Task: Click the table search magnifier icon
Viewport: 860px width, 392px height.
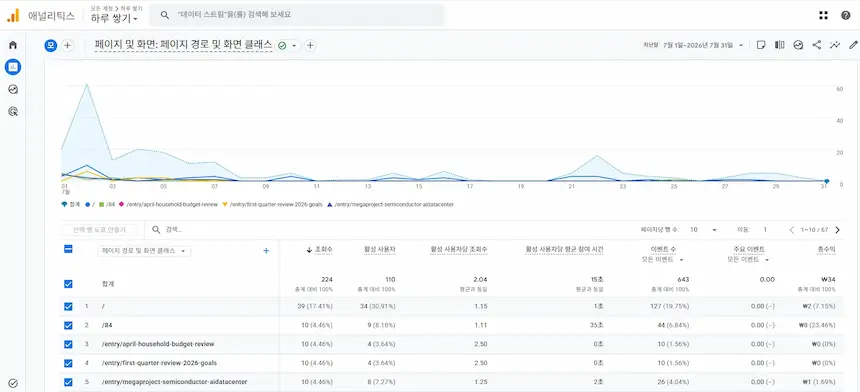Action: click(x=156, y=230)
